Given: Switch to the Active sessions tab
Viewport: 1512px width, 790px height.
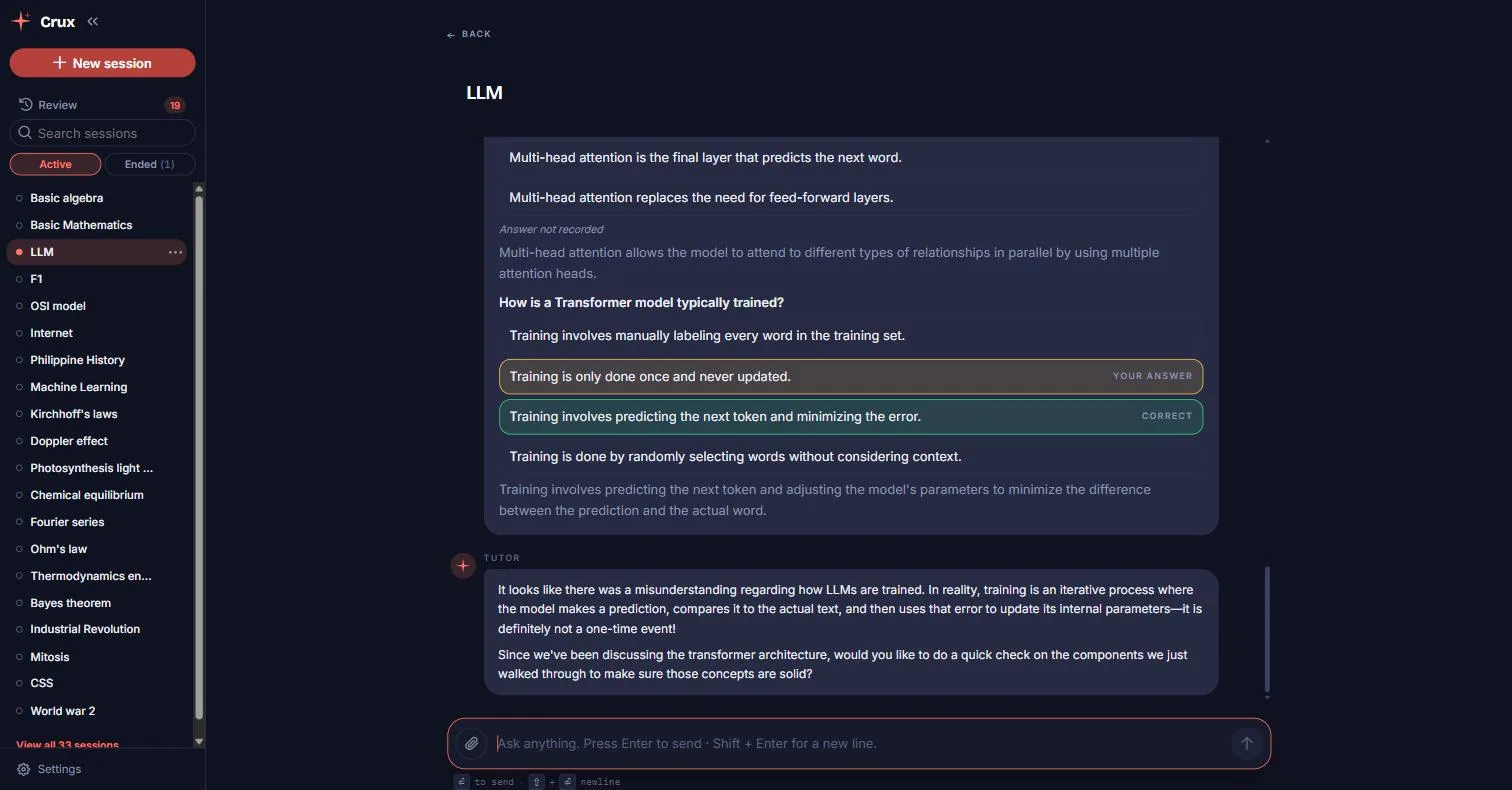Looking at the screenshot, I should point(55,164).
